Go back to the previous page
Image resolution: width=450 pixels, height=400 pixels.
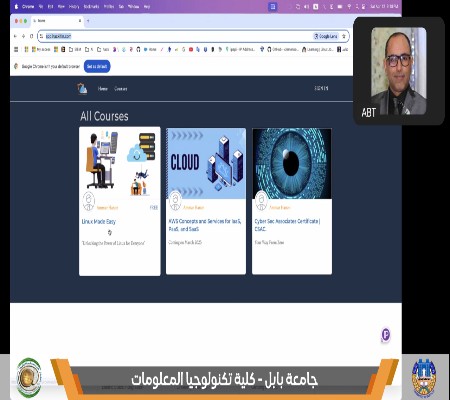click(15, 36)
